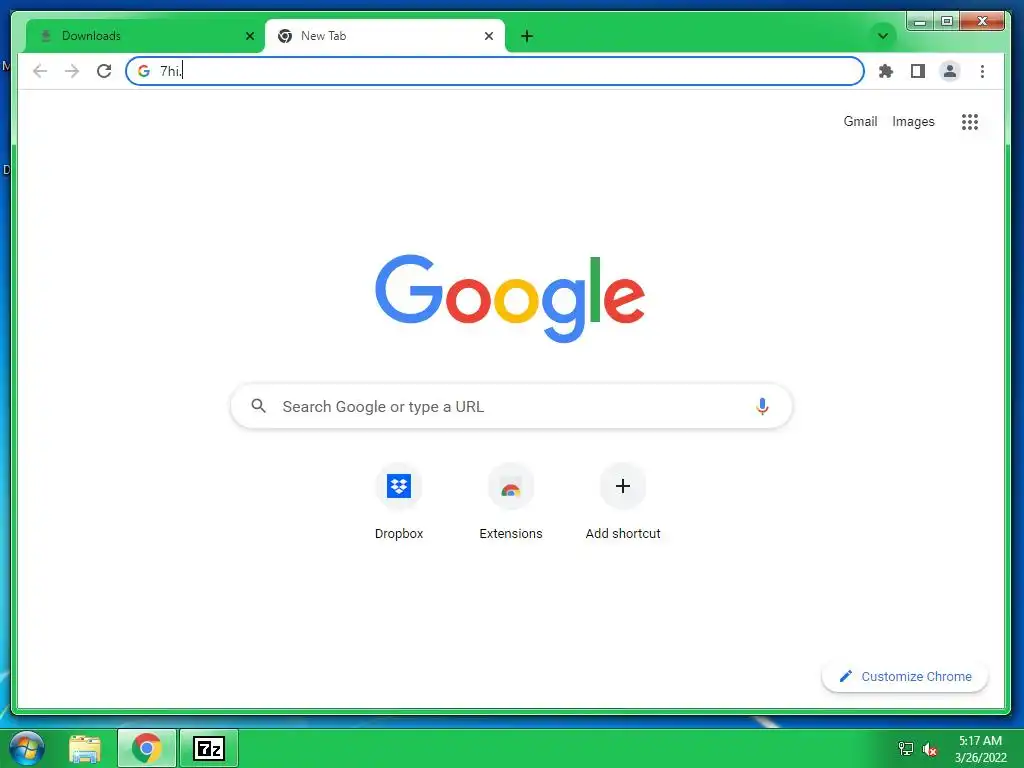Click the muted volume tray icon
This screenshot has height=768, width=1024.
pyautogui.click(x=930, y=749)
